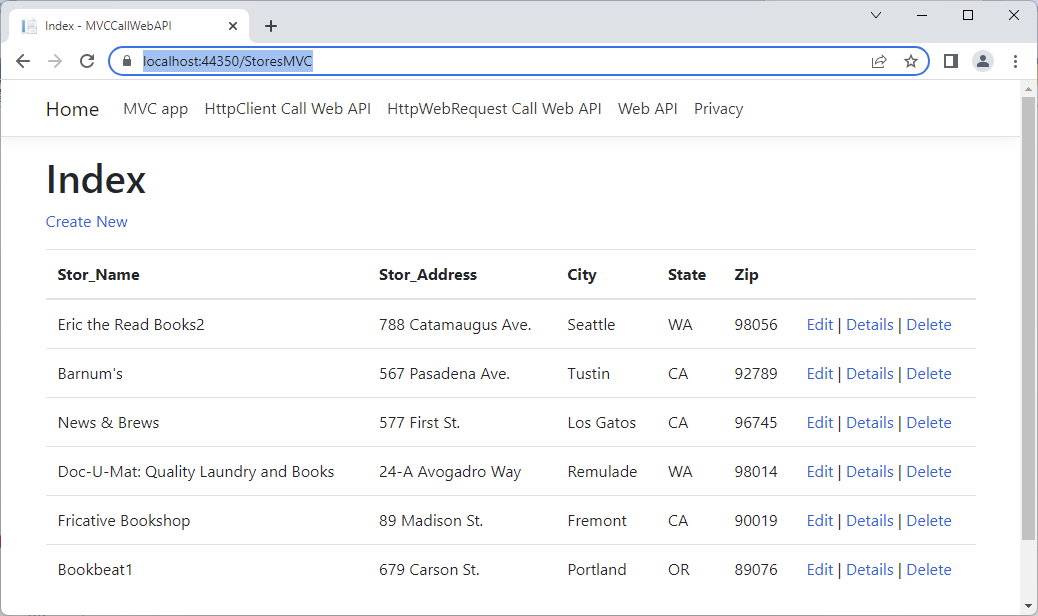View details for News & Brews
The height and width of the screenshot is (616, 1038).
coord(869,423)
